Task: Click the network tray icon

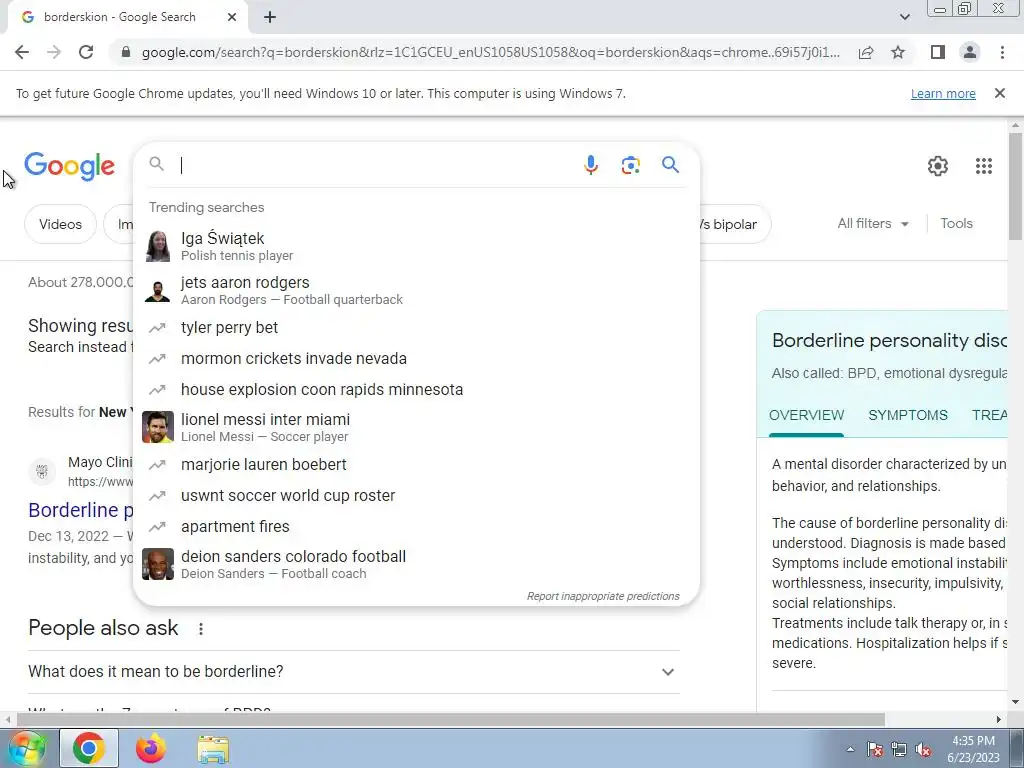Action: [x=899, y=750]
